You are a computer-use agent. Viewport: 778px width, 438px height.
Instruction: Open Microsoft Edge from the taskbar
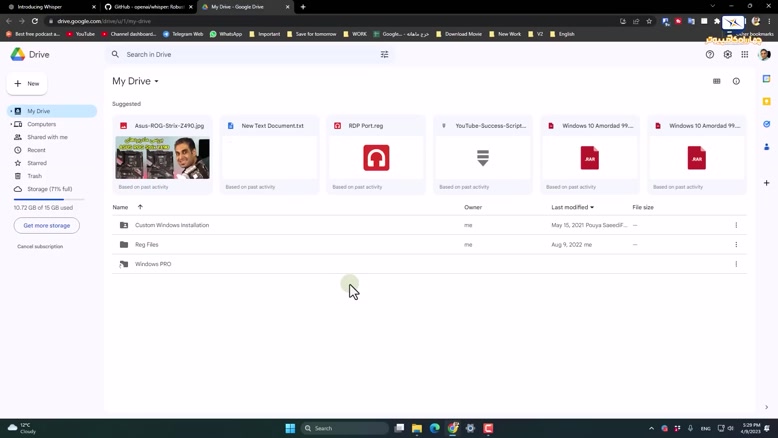(x=435, y=428)
